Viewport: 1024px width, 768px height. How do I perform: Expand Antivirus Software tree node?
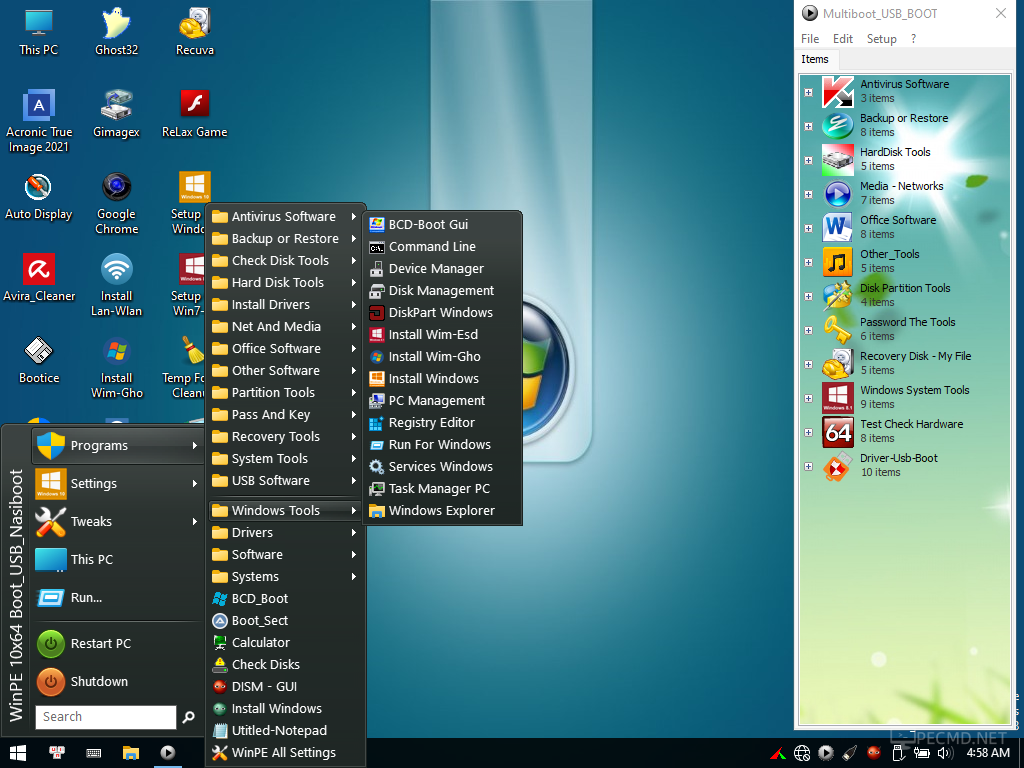(x=808, y=92)
